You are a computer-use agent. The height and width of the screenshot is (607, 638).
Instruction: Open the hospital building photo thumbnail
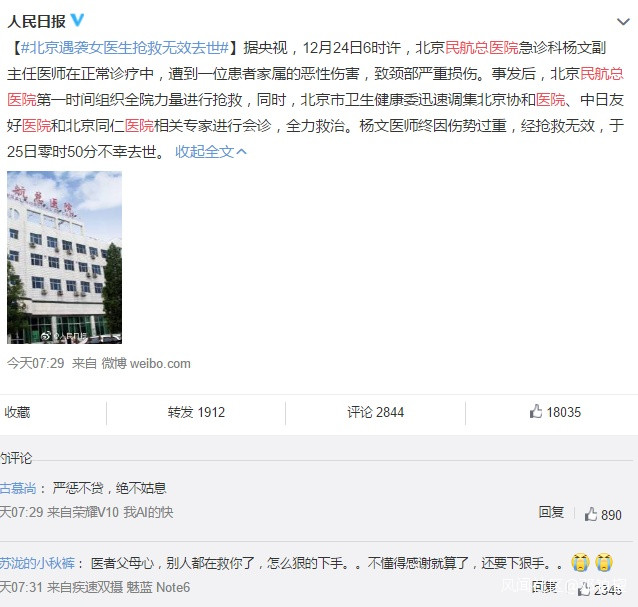(x=64, y=257)
